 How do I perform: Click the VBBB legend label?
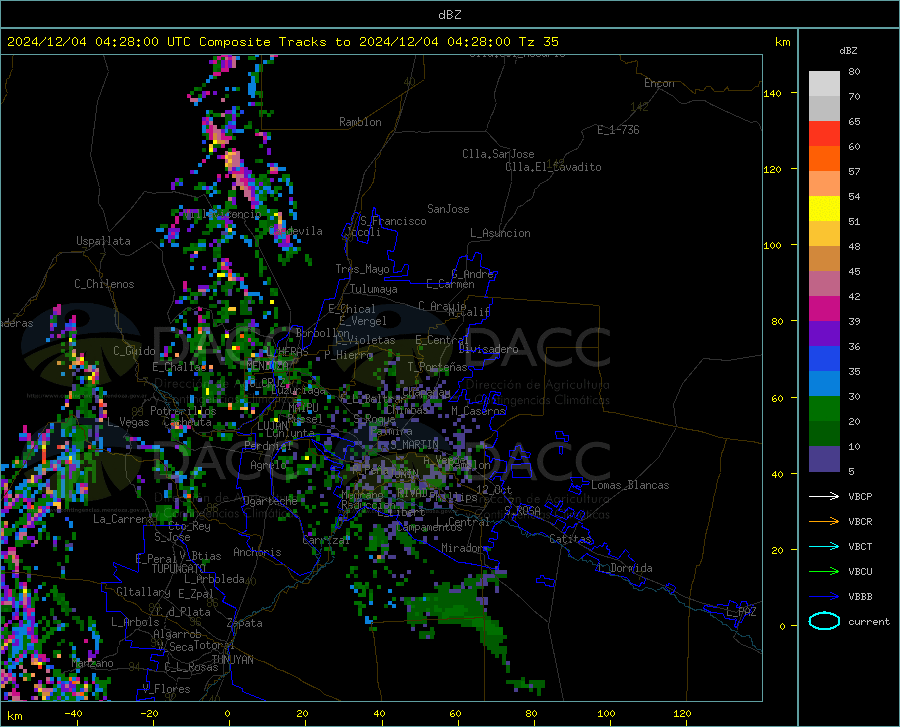point(860,596)
